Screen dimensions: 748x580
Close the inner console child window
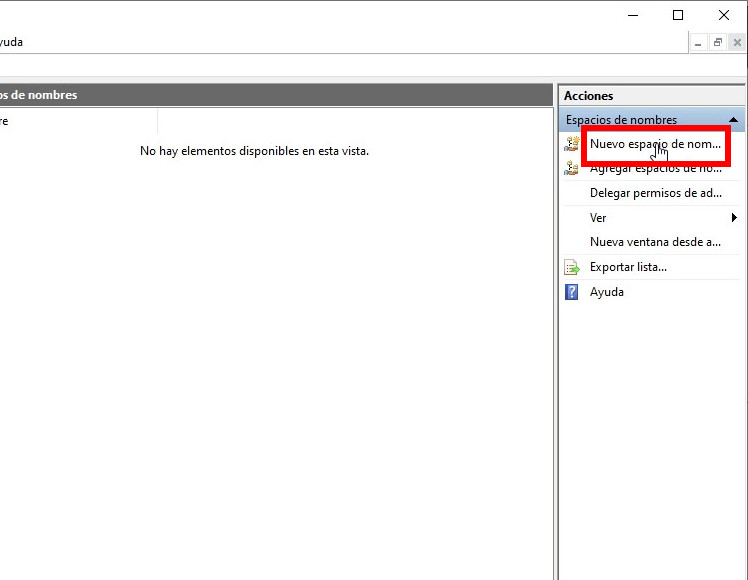737,43
